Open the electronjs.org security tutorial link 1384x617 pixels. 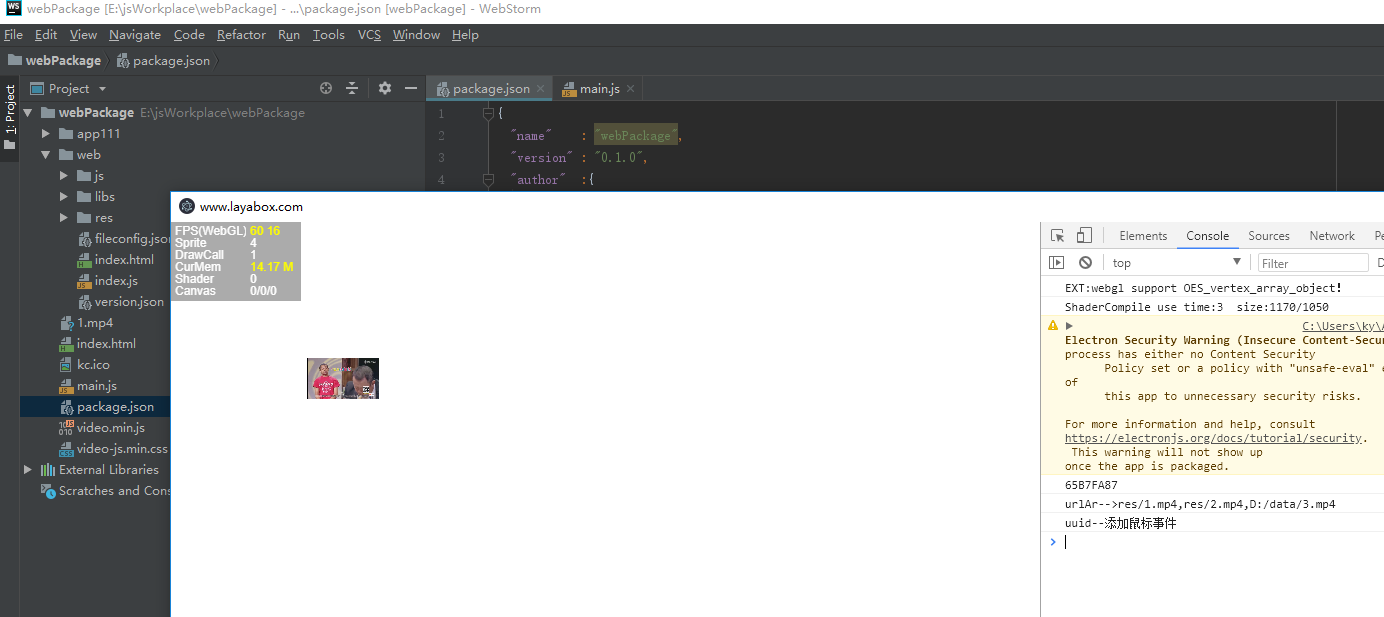1213,438
